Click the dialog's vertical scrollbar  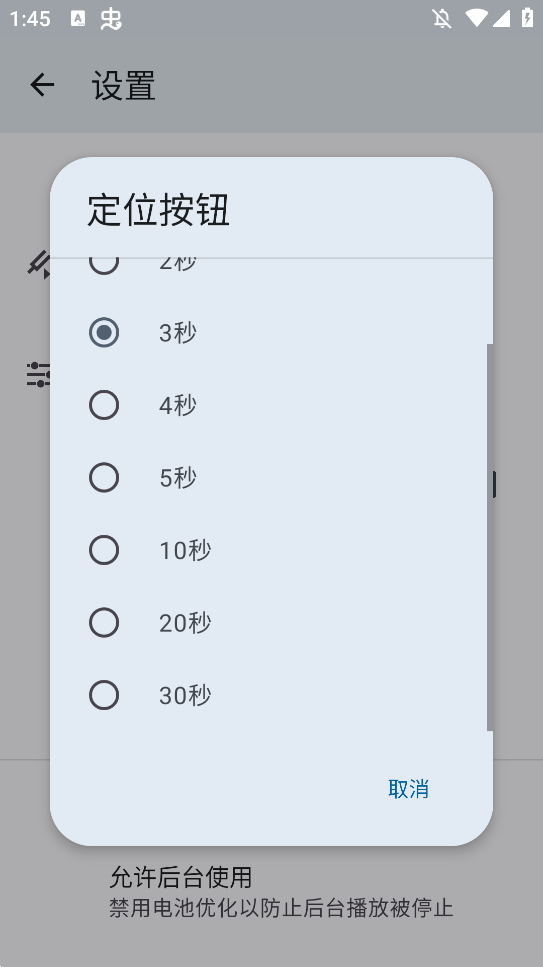point(490,537)
